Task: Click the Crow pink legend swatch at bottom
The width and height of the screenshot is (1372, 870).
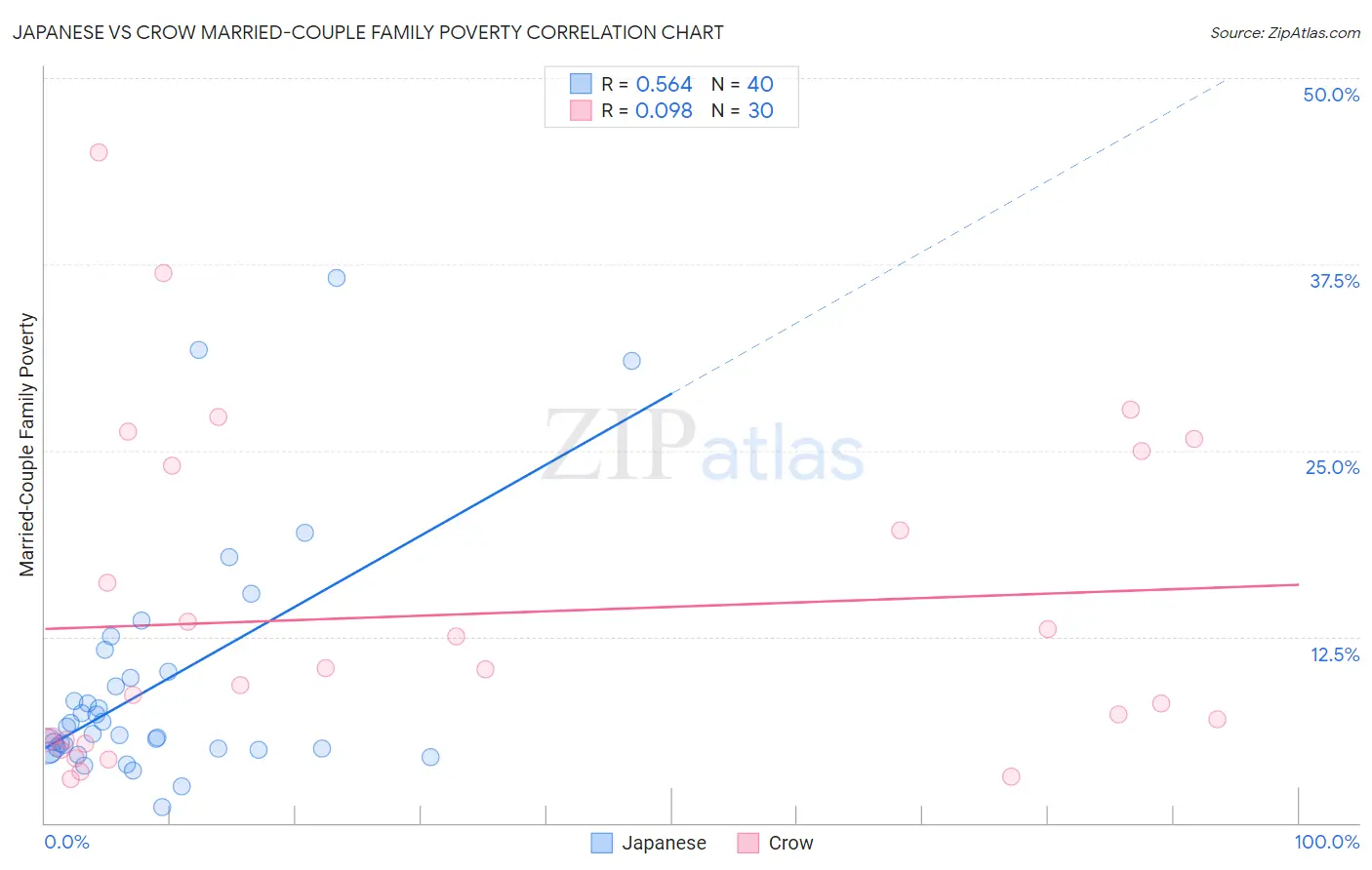Action: pyautogui.click(x=748, y=843)
